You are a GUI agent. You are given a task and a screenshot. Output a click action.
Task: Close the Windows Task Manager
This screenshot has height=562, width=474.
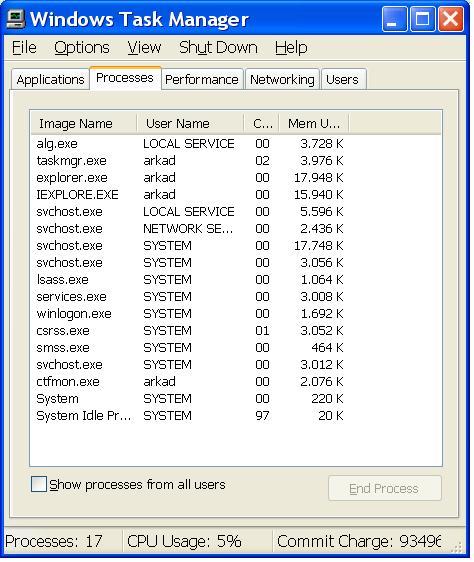tap(451, 19)
